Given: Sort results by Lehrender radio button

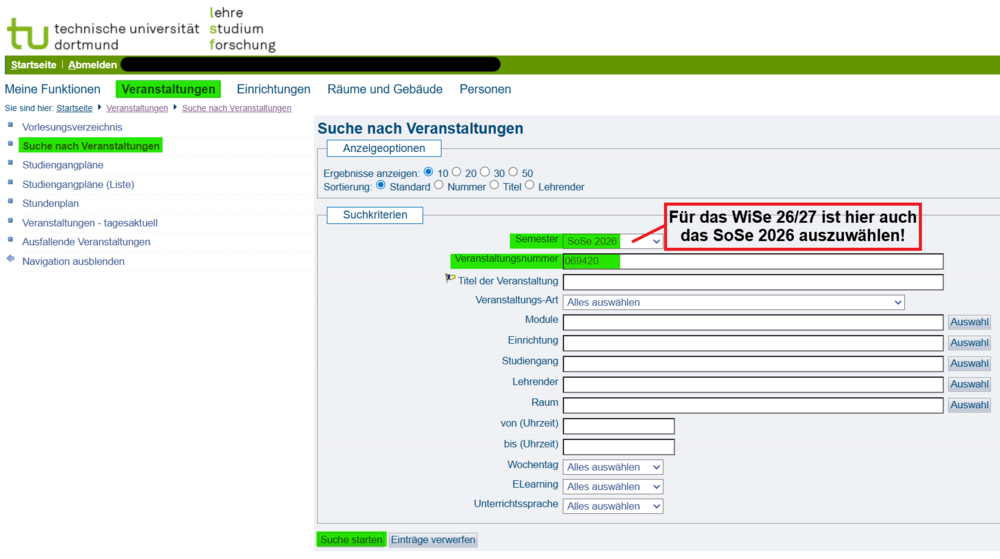Looking at the screenshot, I should coord(530,186).
